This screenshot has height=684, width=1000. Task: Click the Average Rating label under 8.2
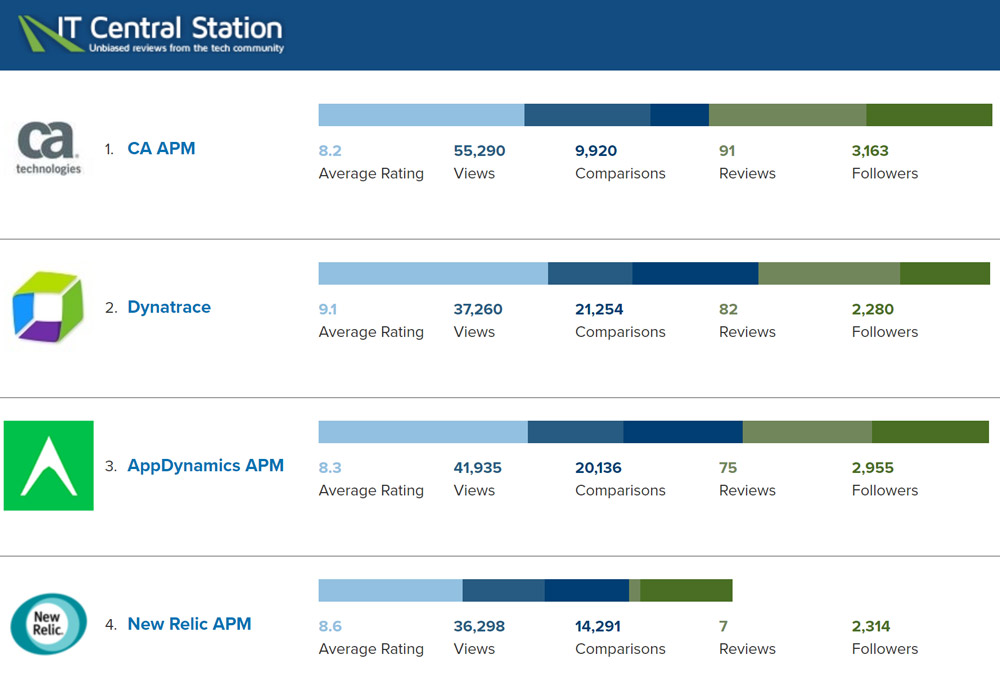click(x=371, y=174)
